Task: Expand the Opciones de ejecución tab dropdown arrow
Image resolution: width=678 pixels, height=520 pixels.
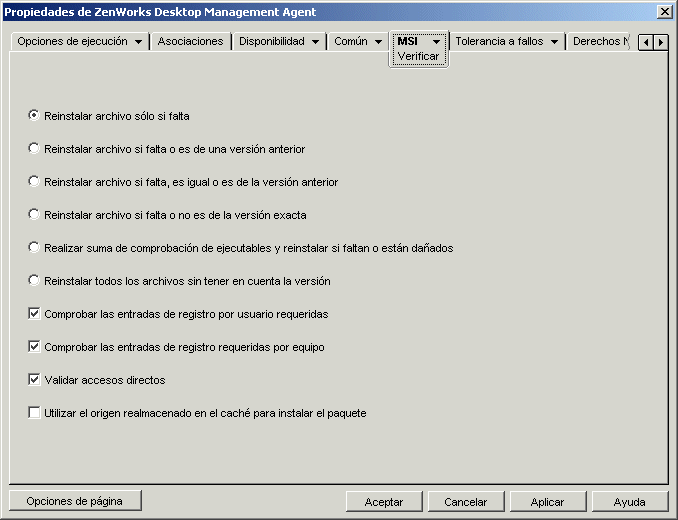Action: click(138, 42)
